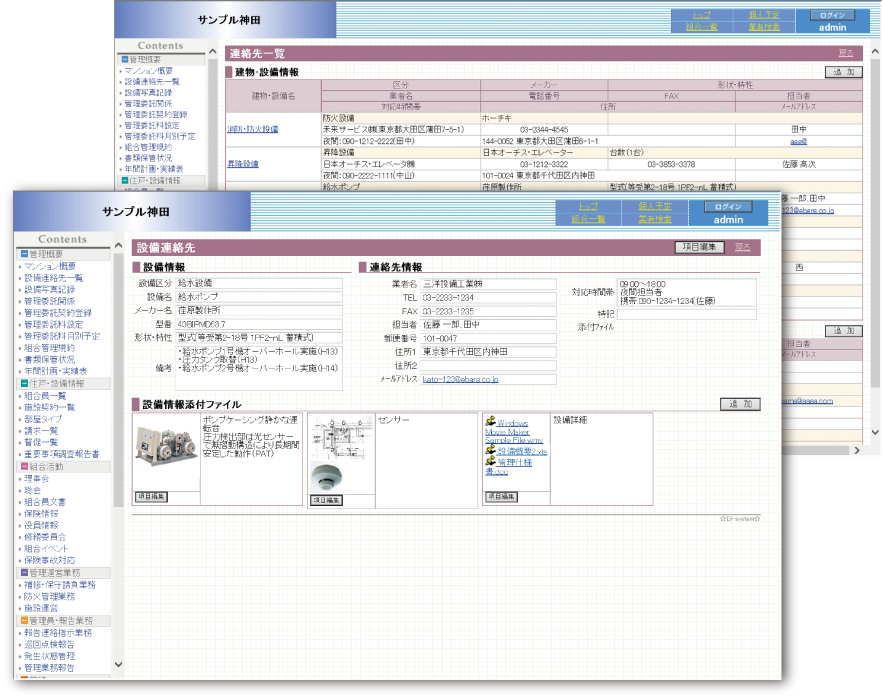The image size is (883, 700).
Task: Open 総会 in the sidebar
Action: [x=33, y=491]
